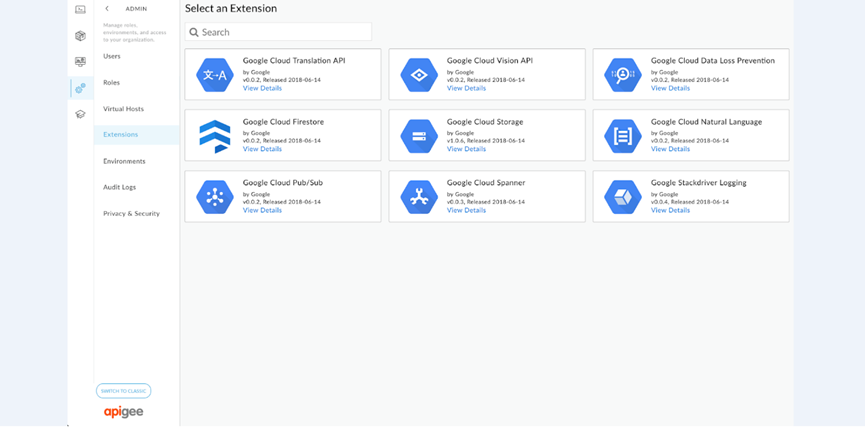Viewport: 865px width, 427px height.
Task: View Details for Google Cloud Translation API
Action: (x=262, y=88)
